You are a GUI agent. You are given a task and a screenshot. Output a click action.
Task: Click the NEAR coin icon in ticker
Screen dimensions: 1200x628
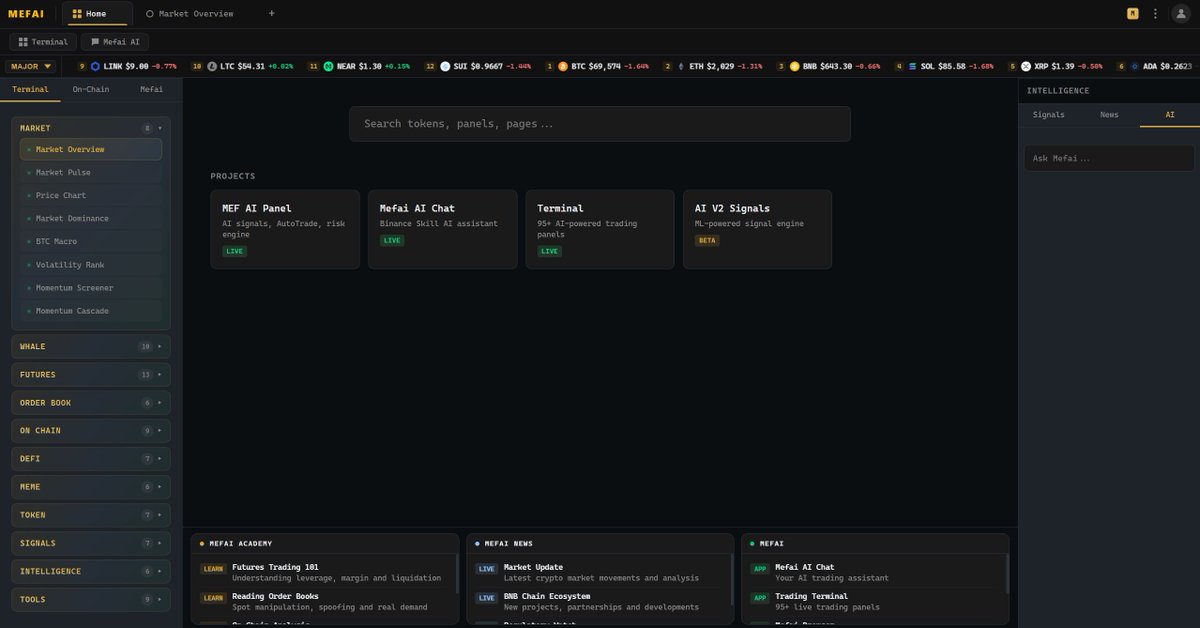coord(328,66)
